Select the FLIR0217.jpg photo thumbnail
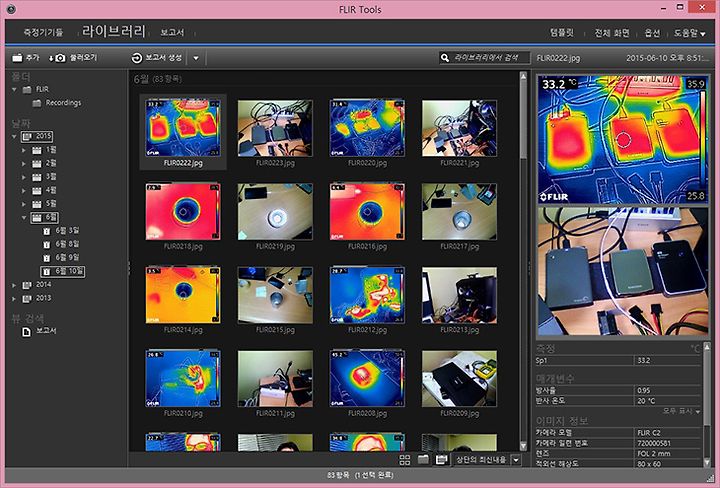 tap(459, 212)
